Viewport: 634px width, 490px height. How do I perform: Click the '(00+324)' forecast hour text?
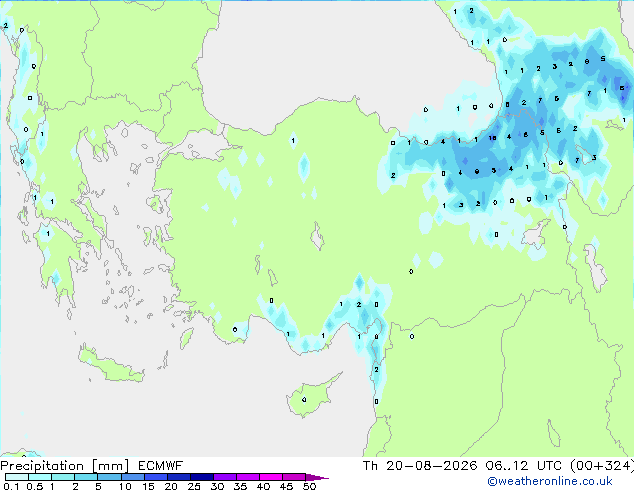point(602,466)
